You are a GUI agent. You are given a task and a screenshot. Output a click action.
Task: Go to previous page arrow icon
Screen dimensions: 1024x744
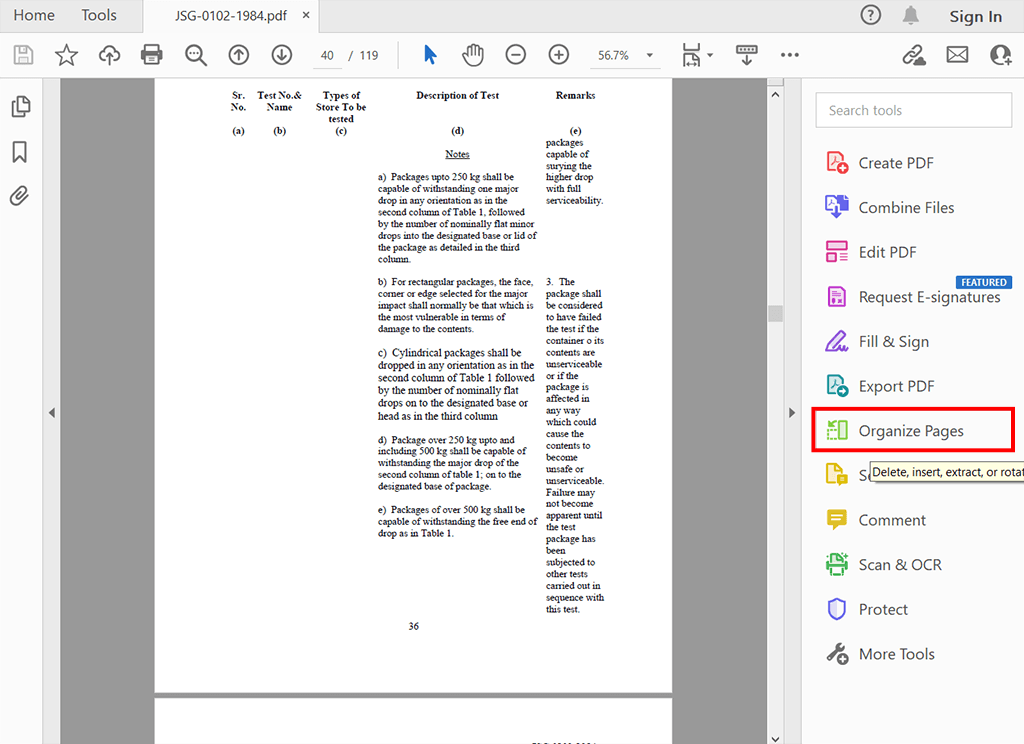point(238,55)
